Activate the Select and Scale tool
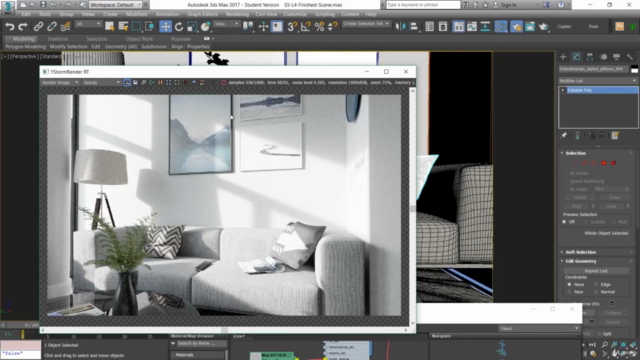This screenshot has width=640, height=360. pyautogui.click(x=192, y=27)
